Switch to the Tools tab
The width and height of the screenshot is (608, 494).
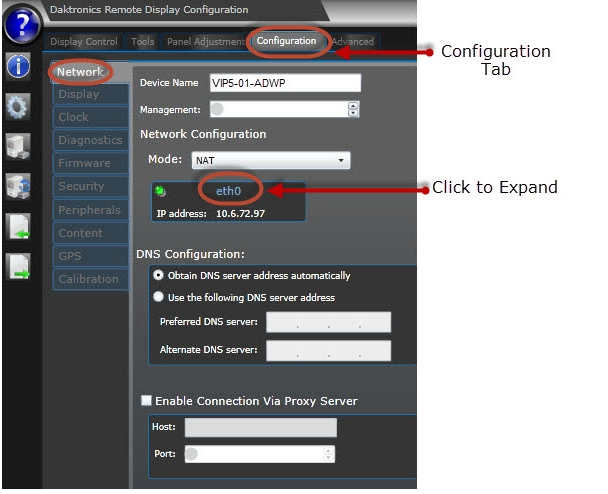point(142,41)
